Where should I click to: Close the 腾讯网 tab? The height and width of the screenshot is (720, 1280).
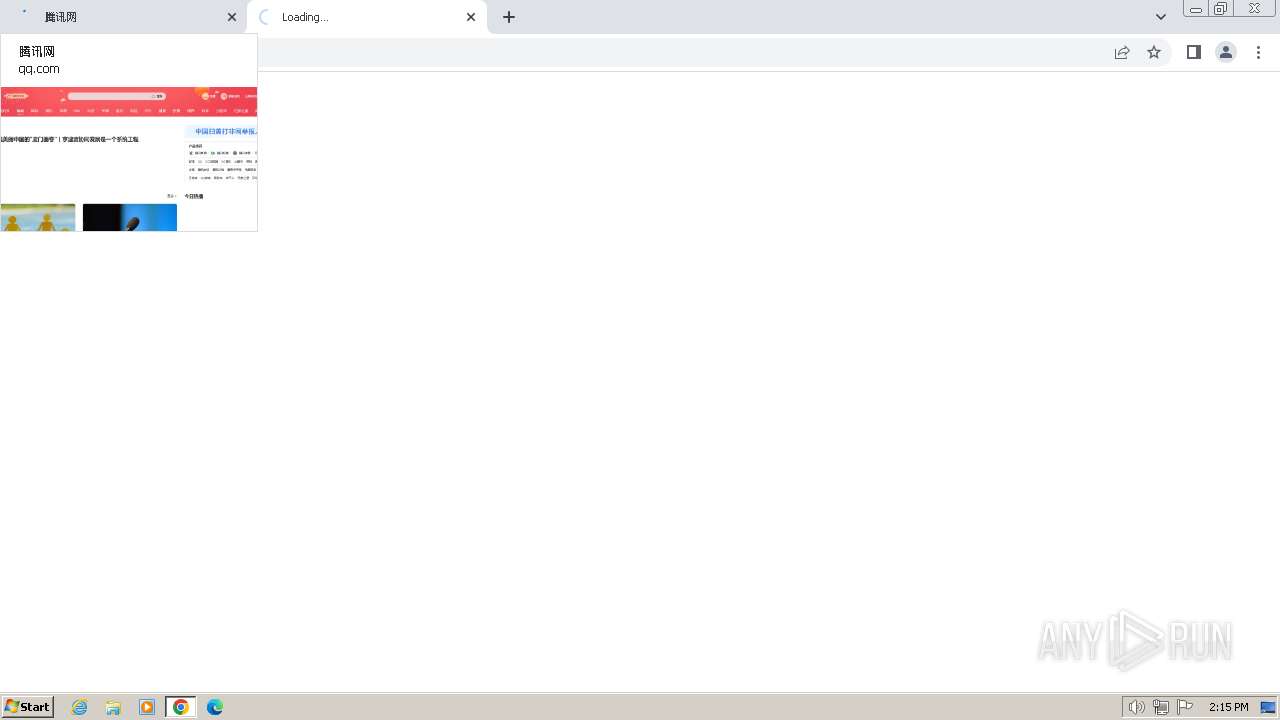[232, 17]
